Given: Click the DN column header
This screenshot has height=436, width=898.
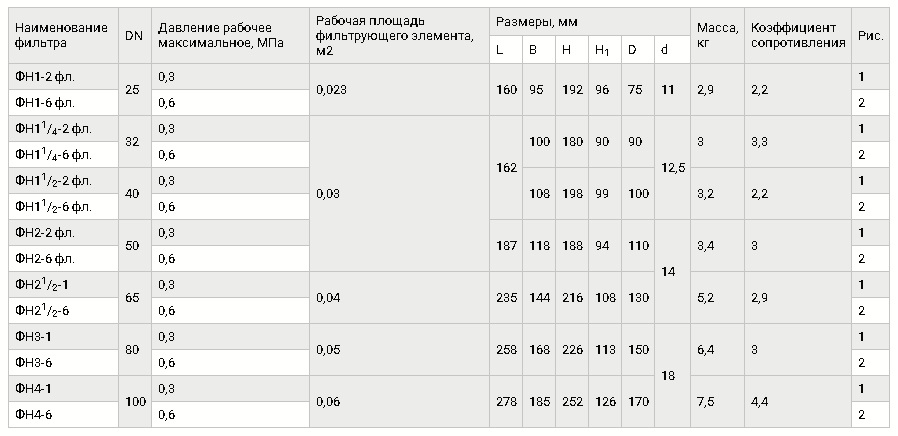Looking at the screenshot, I should [135, 36].
